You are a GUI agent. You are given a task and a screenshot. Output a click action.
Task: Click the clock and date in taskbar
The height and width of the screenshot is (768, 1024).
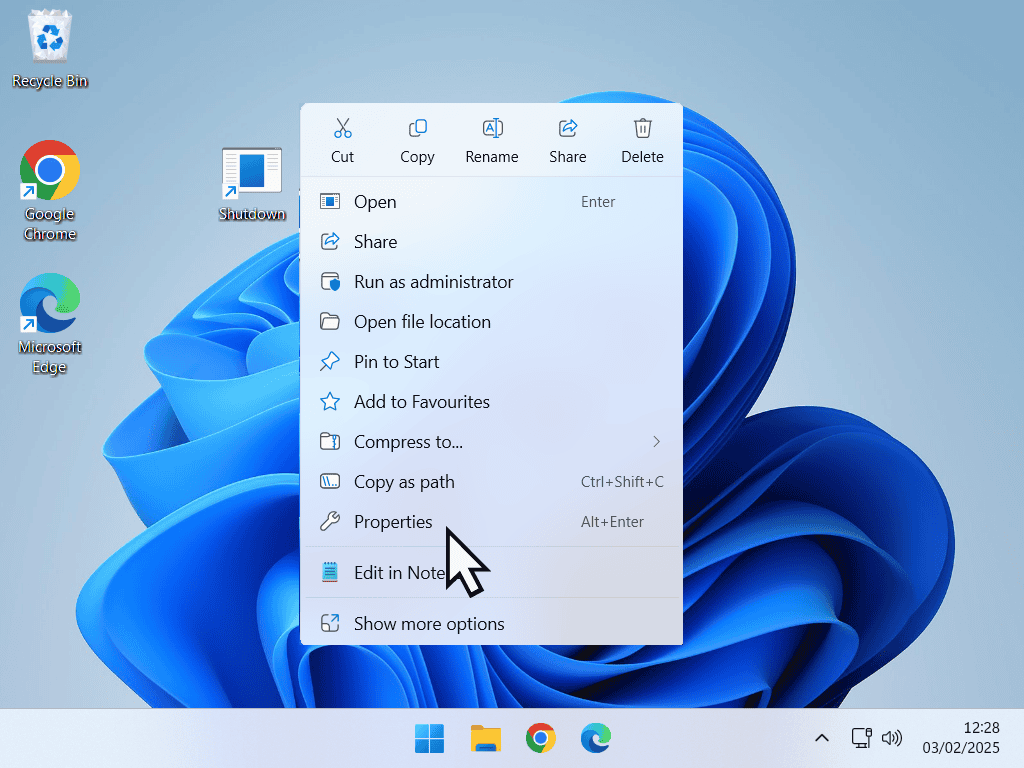(x=960, y=738)
